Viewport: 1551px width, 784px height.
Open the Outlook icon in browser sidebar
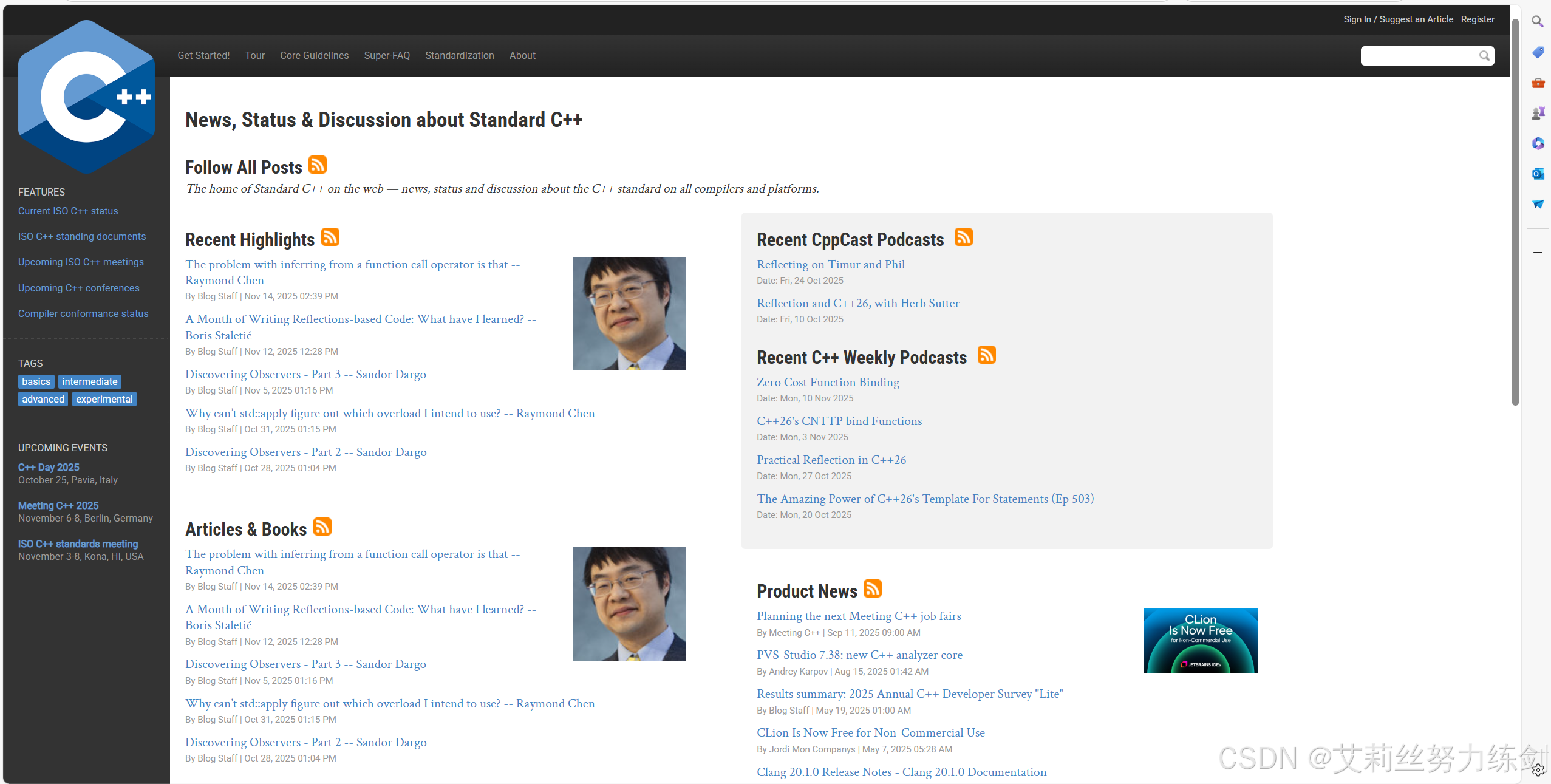coord(1538,174)
